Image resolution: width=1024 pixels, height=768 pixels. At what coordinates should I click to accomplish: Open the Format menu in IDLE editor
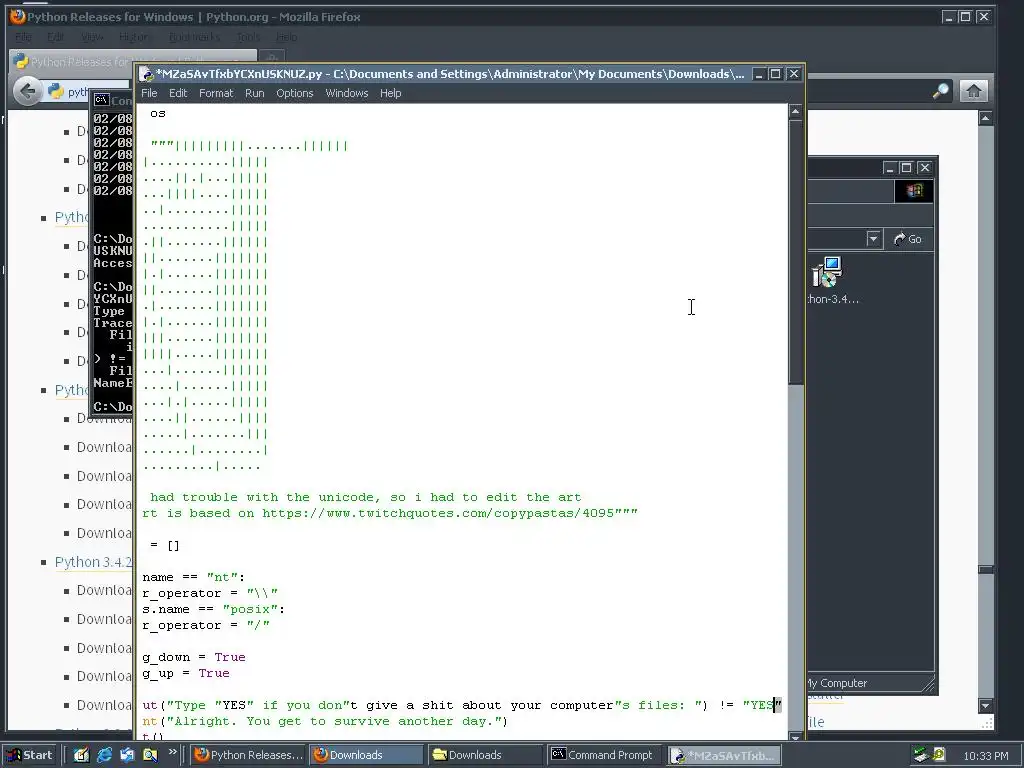tap(216, 93)
